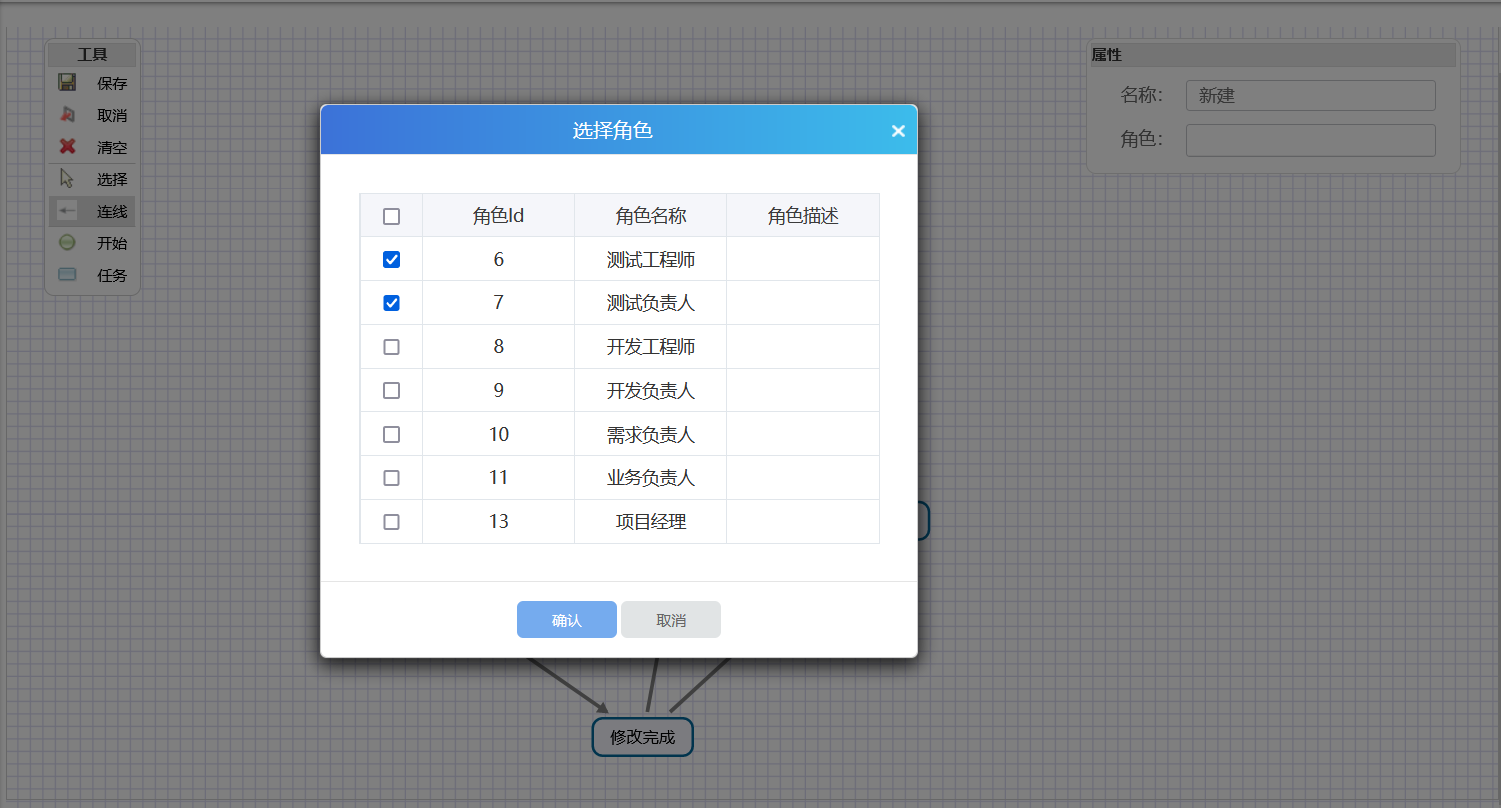This screenshot has height=808, width=1501.
Task: Select the 修改完成 node on canvas
Action: 642,737
